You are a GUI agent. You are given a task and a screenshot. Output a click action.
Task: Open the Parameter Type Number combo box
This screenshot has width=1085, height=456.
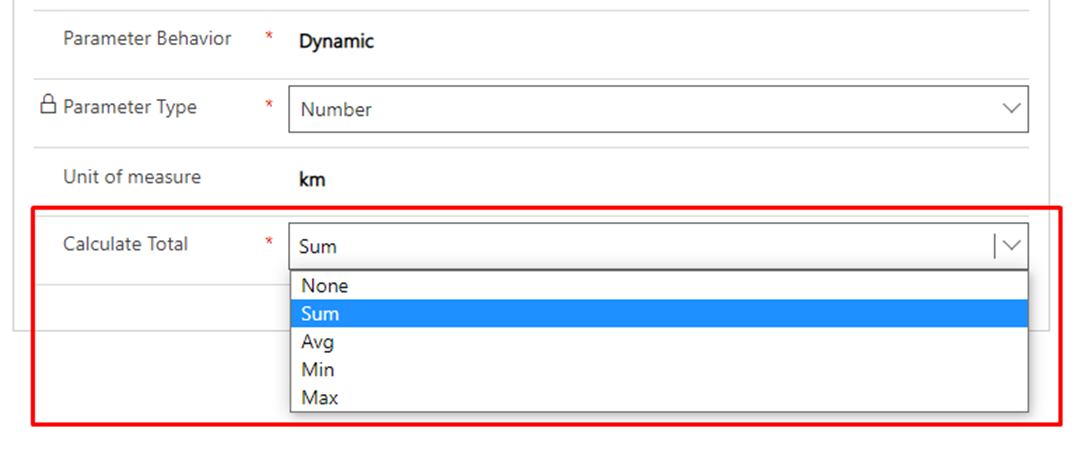(640, 109)
